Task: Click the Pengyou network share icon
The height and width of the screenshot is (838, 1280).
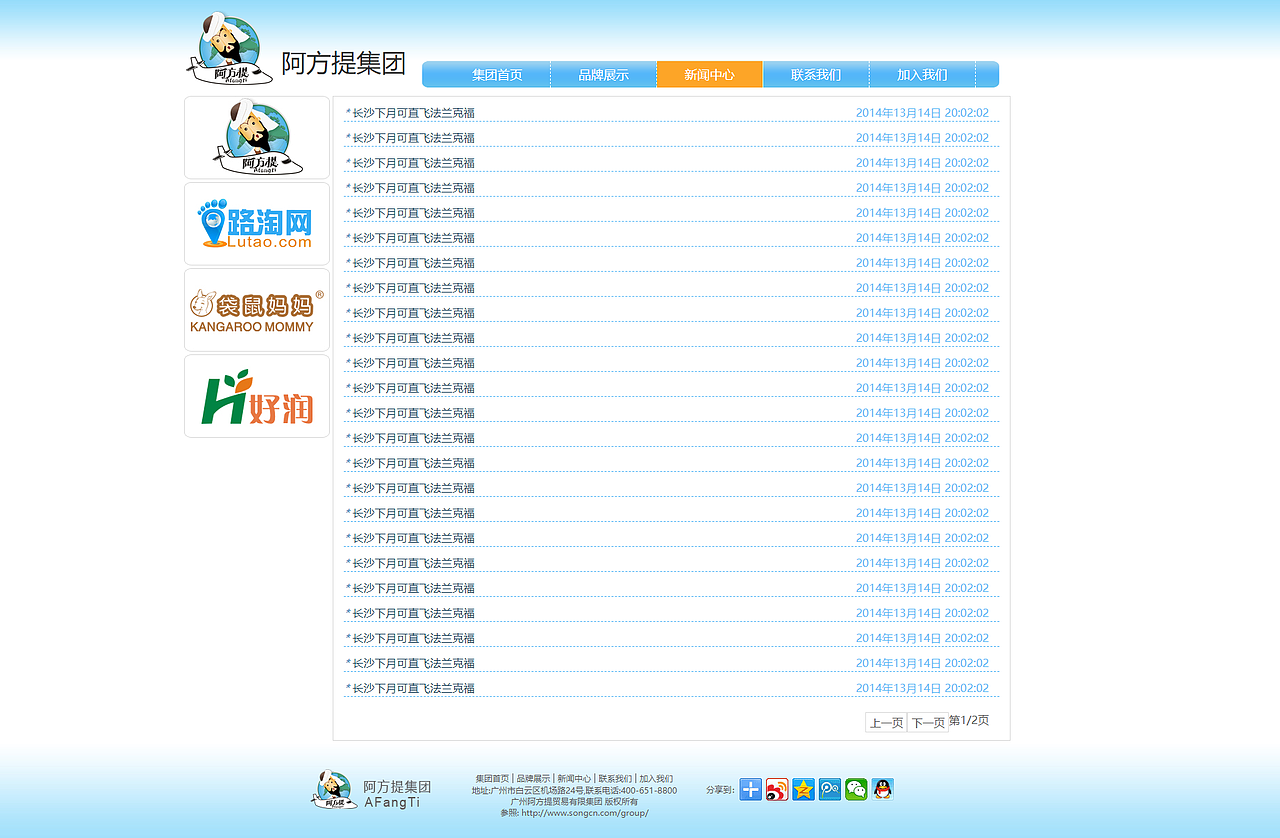Action: (829, 789)
